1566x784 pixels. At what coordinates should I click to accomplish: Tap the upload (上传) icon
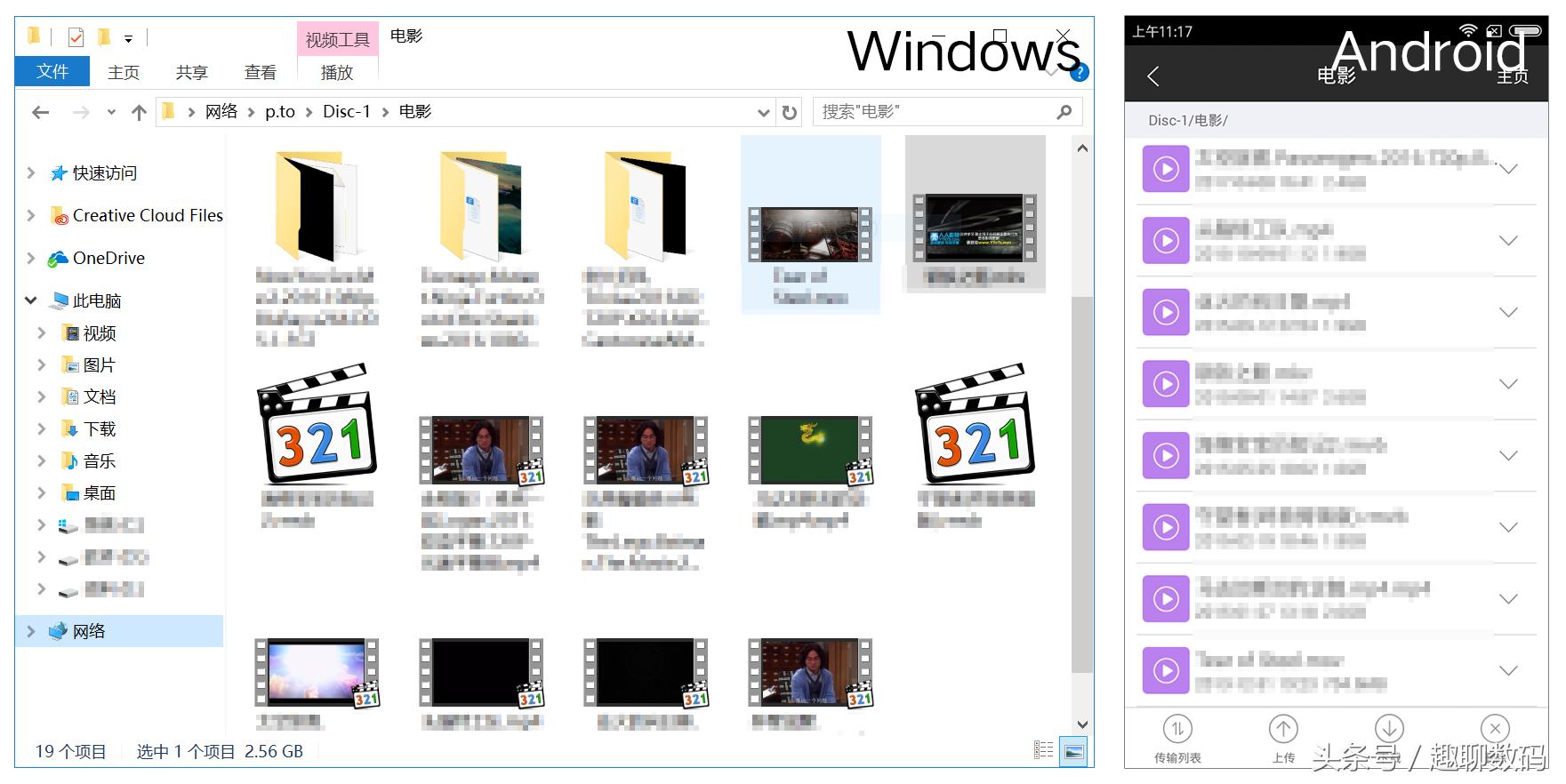click(1283, 730)
